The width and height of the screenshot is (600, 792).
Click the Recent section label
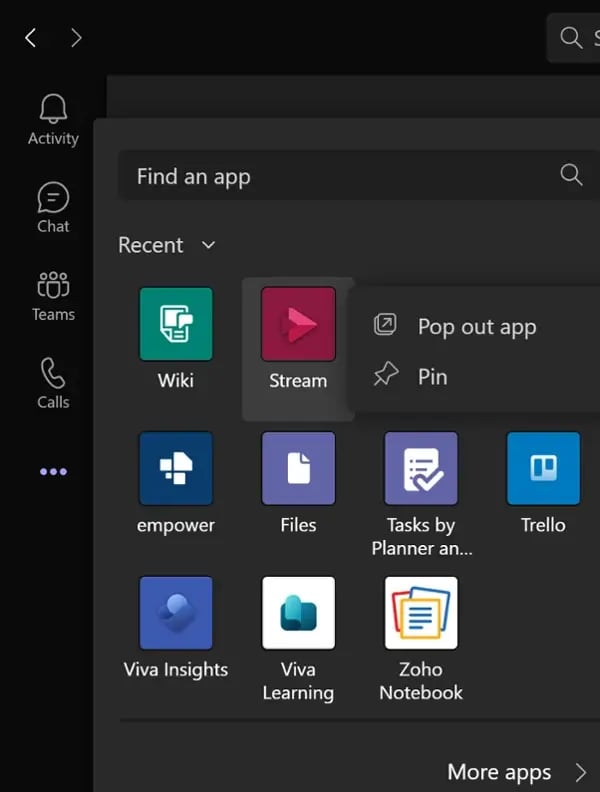click(x=151, y=245)
